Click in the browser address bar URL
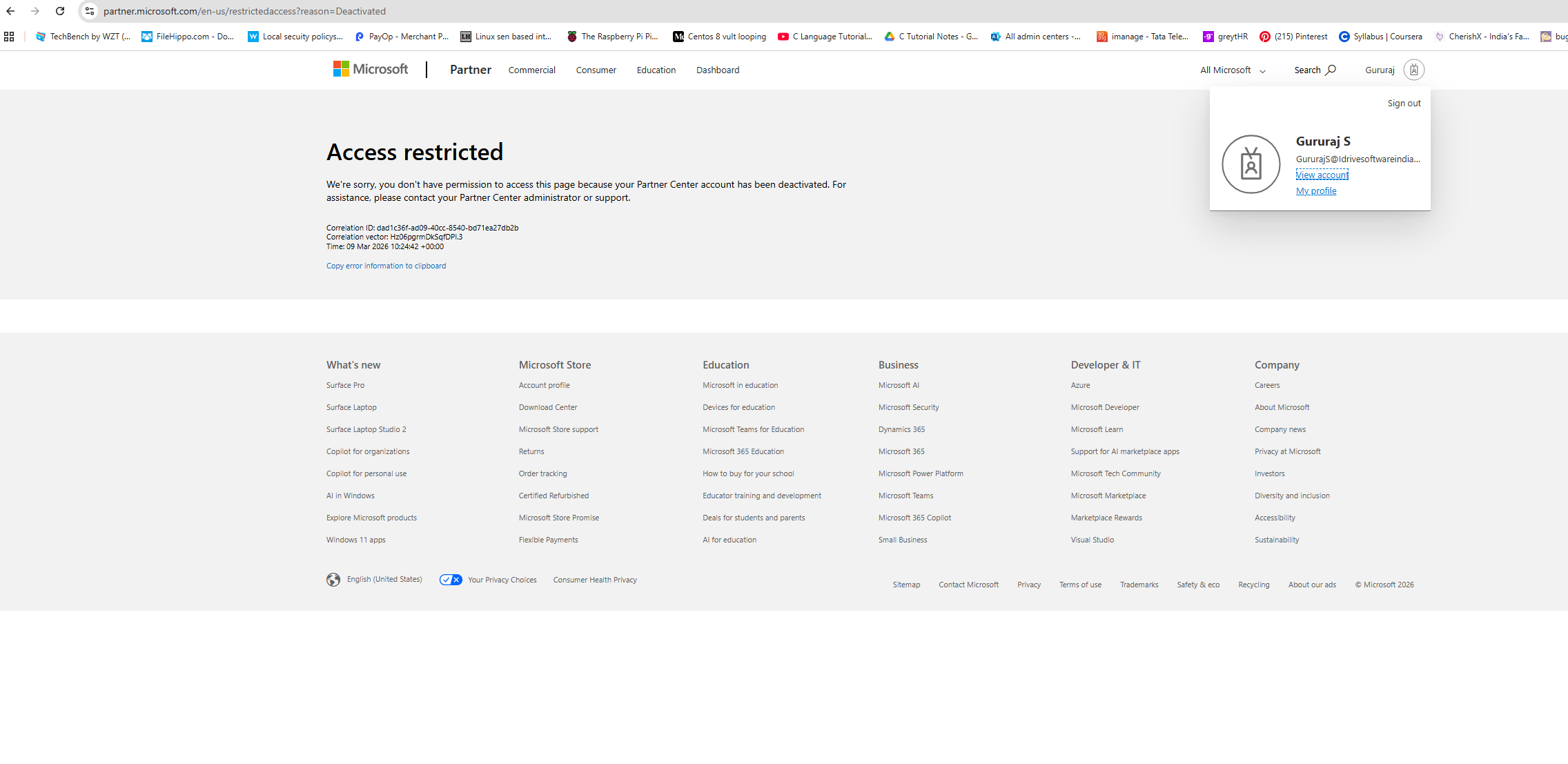The image size is (1568, 764). click(245, 11)
